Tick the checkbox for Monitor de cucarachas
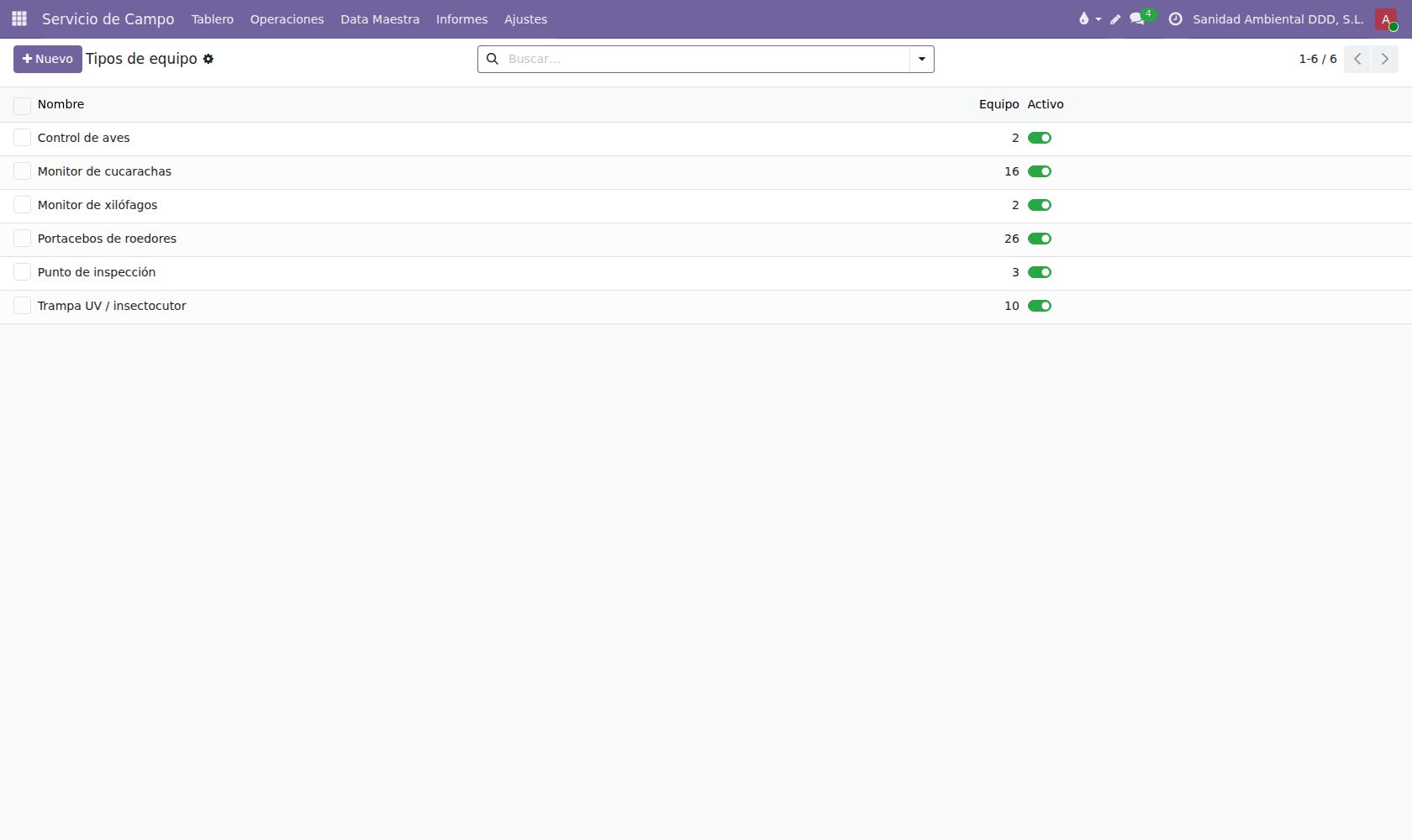Viewport: 1412px width, 840px height. 23,171
